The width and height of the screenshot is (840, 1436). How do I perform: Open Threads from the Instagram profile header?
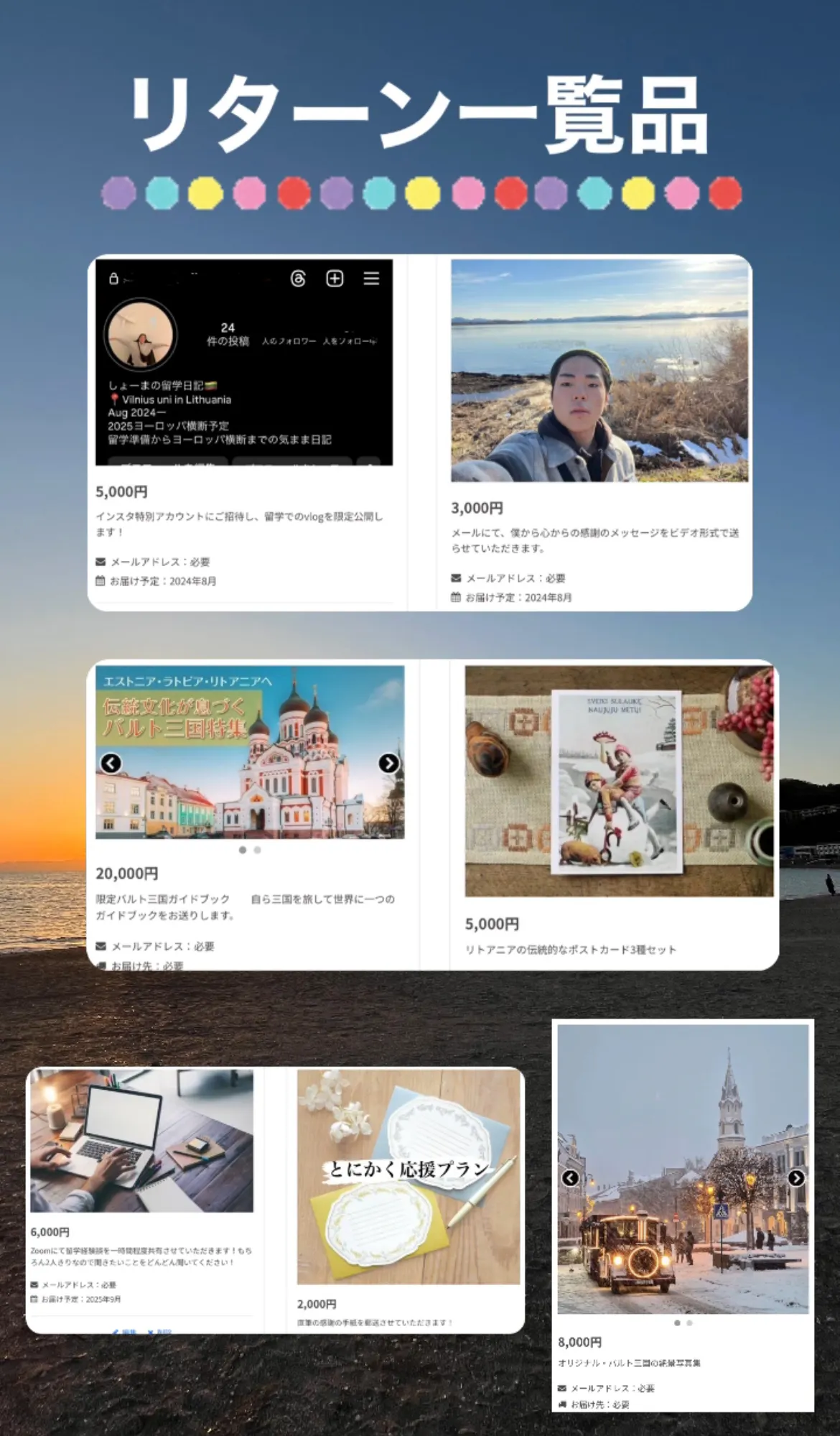[x=298, y=279]
